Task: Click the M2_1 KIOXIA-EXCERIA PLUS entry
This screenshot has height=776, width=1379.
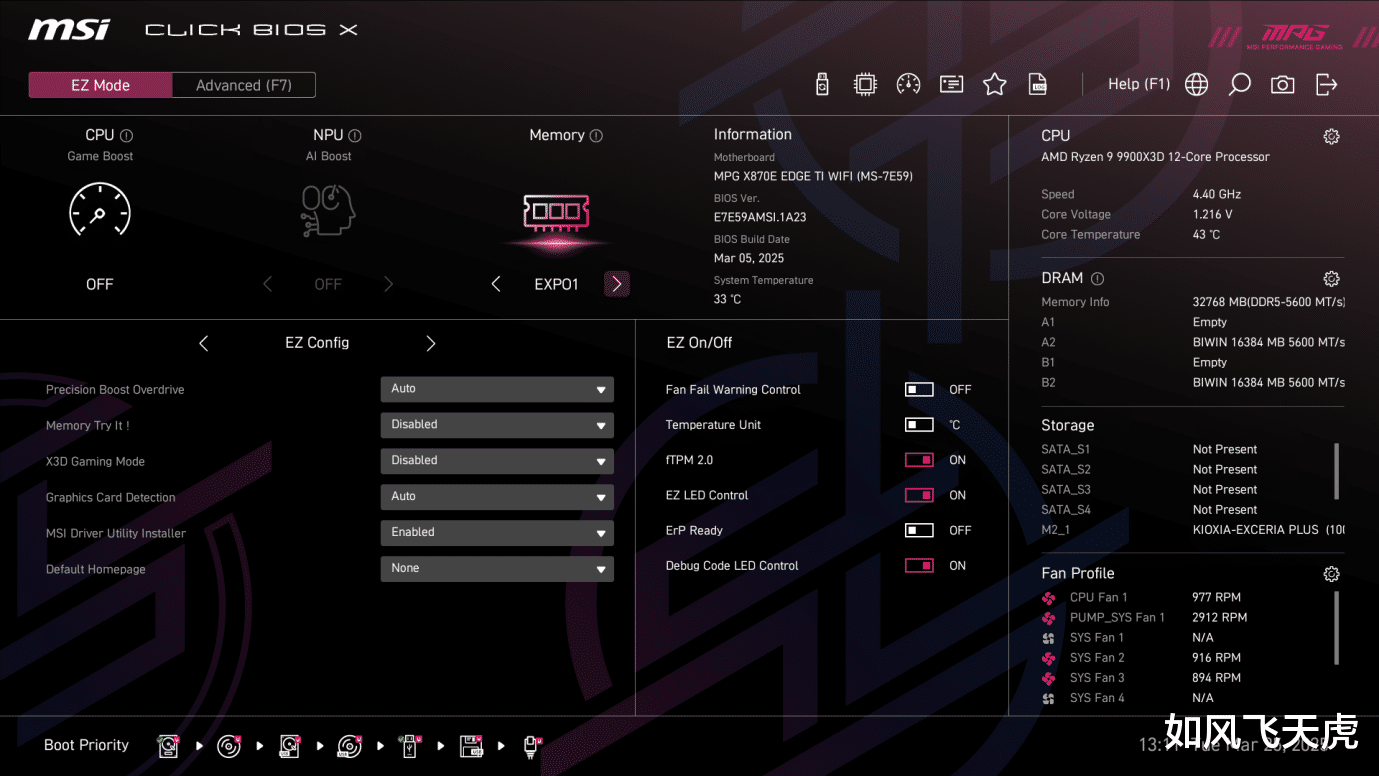Action: tap(1193, 530)
